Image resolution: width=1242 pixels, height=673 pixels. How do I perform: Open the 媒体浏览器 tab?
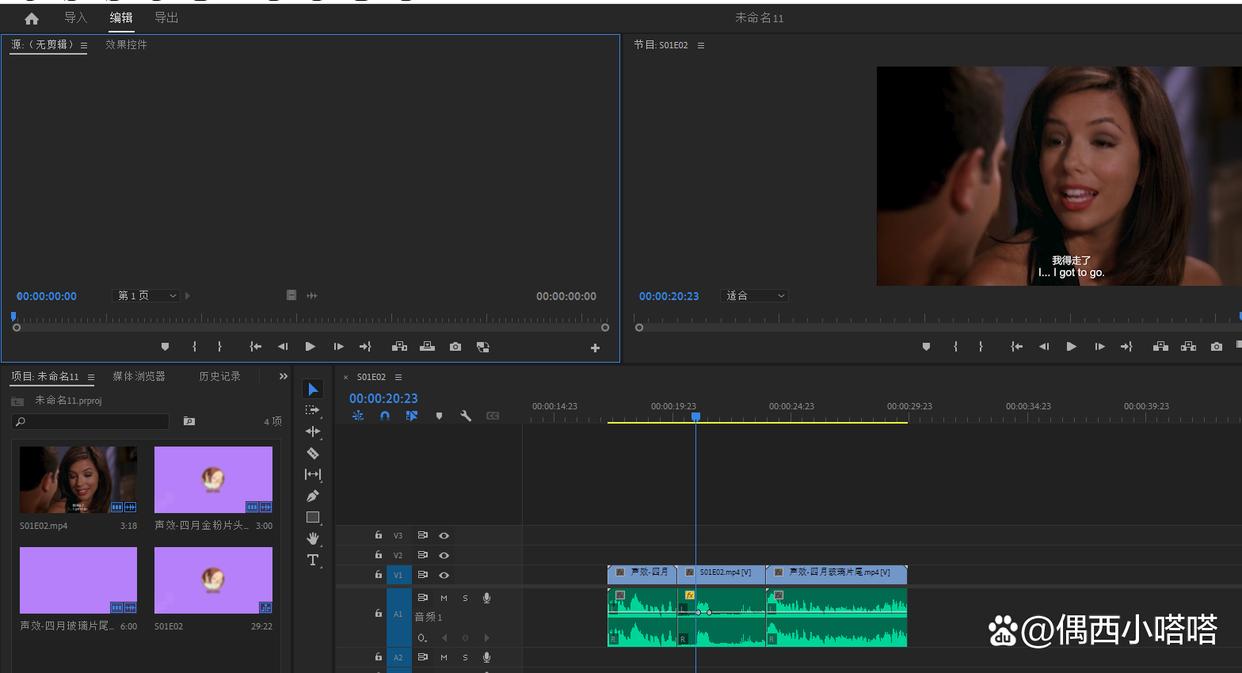pos(139,376)
